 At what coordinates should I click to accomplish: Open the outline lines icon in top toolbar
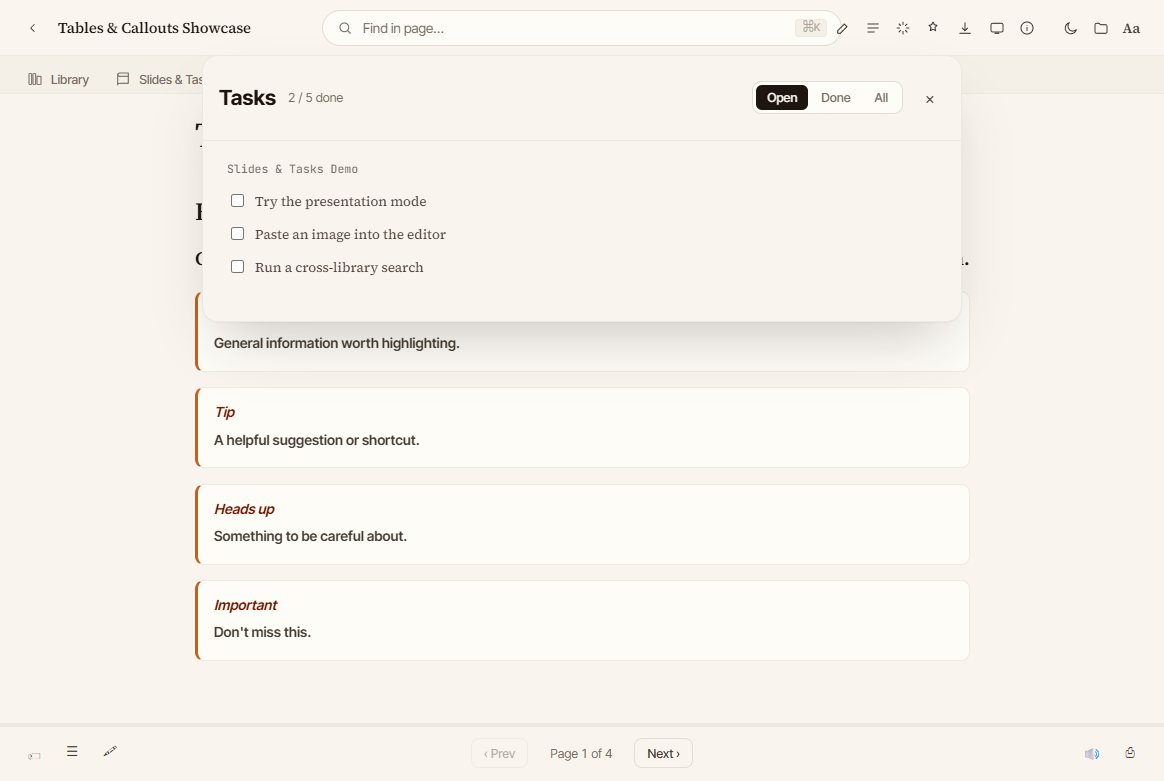click(873, 28)
